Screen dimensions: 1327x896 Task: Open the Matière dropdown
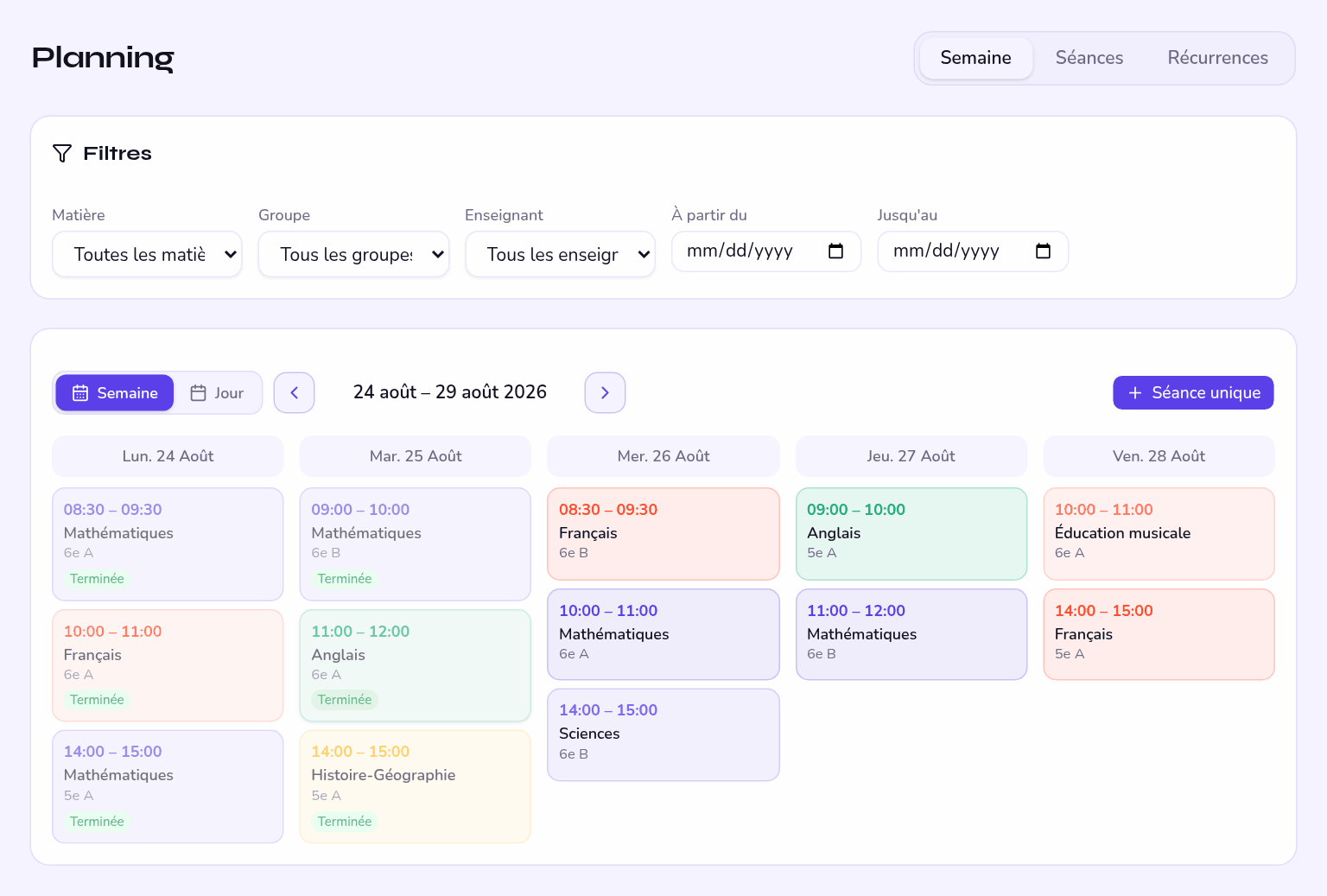pyautogui.click(x=147, y=254)
